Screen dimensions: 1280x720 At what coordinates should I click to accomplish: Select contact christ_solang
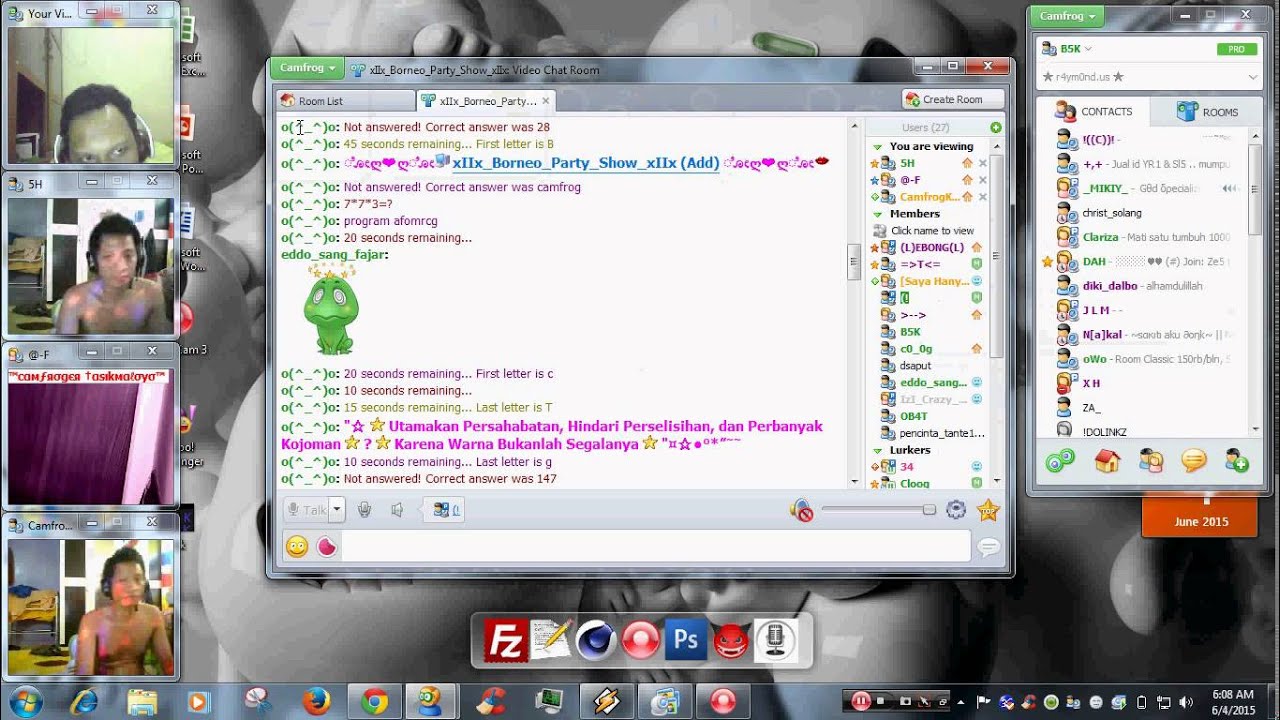pyautogui.click(x=1112, y=213)
